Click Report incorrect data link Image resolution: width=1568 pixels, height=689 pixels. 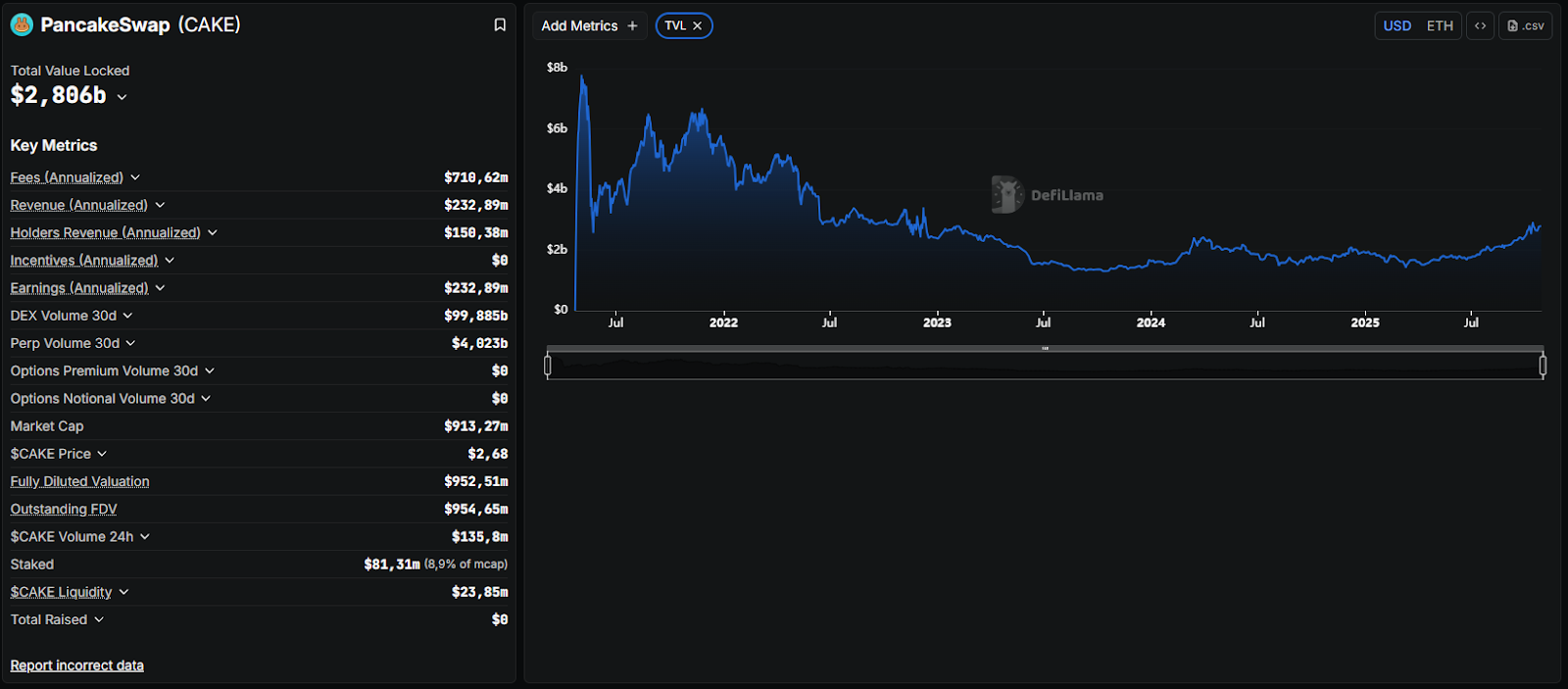point(76,665)
